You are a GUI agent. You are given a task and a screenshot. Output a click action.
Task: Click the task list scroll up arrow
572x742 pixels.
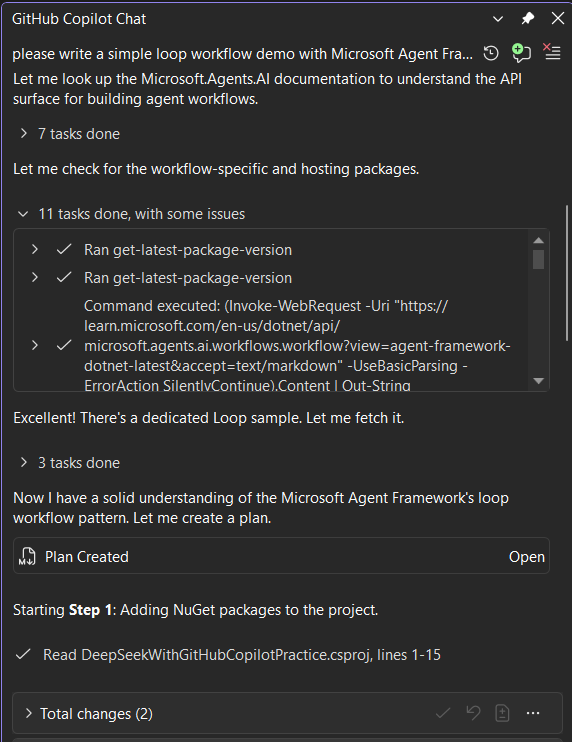[538, 240]
